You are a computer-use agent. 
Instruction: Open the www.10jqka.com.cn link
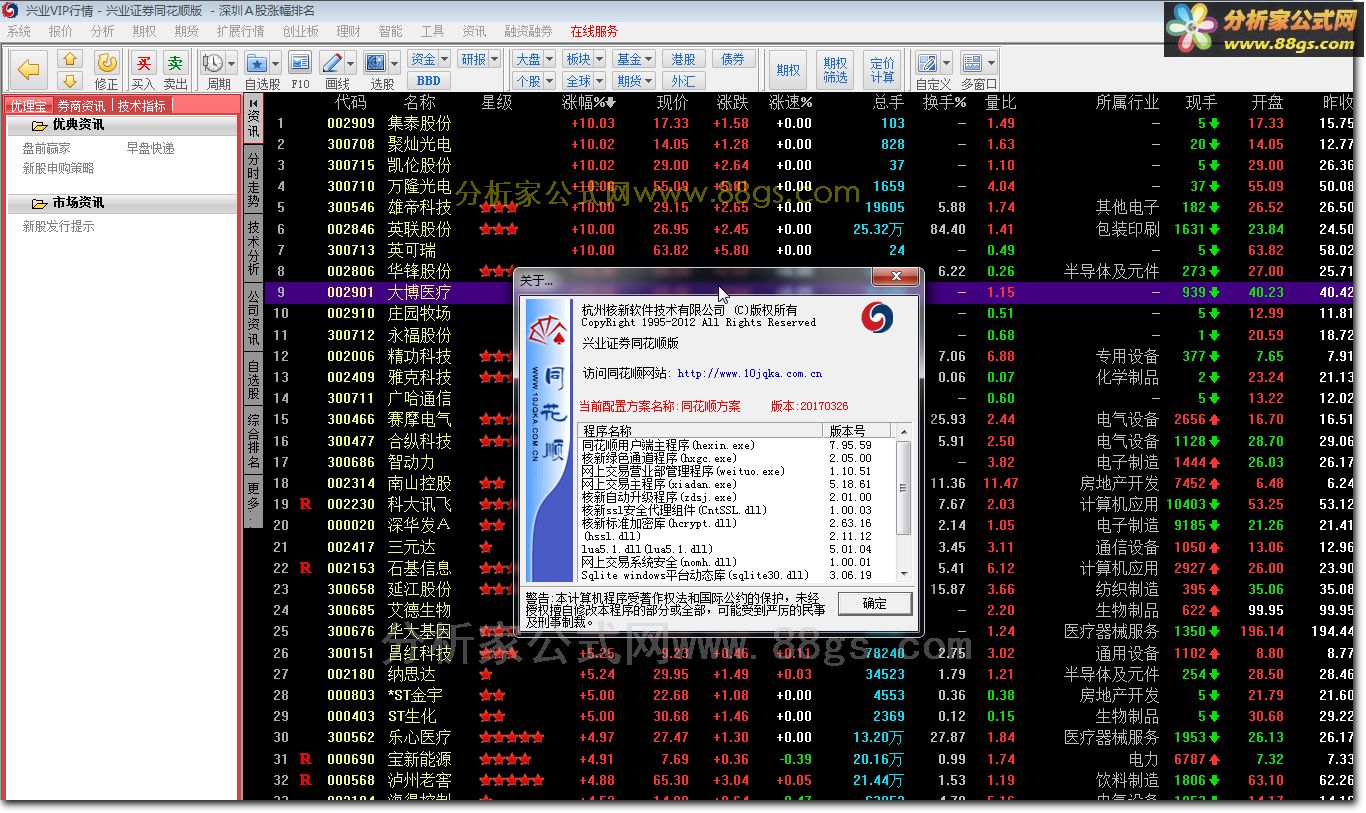click(750, 373)
